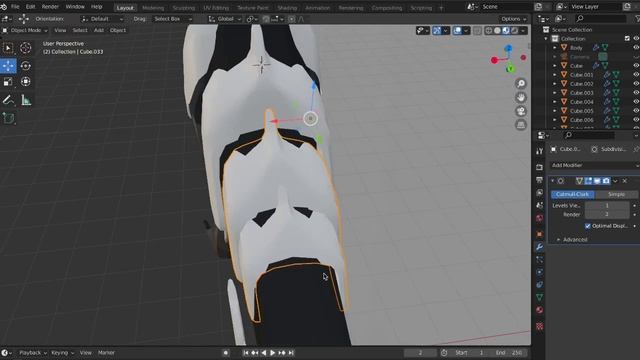Toggle modifier show in edit mode
This screenshot has width=640, height=360.
pos(588,181)
